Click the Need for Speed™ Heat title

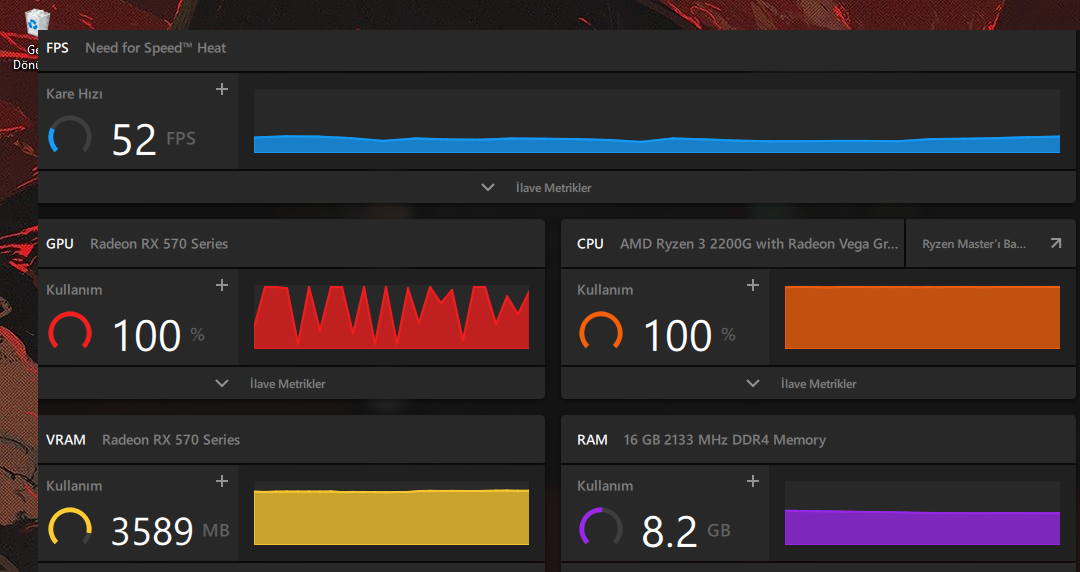pos(156,48)
